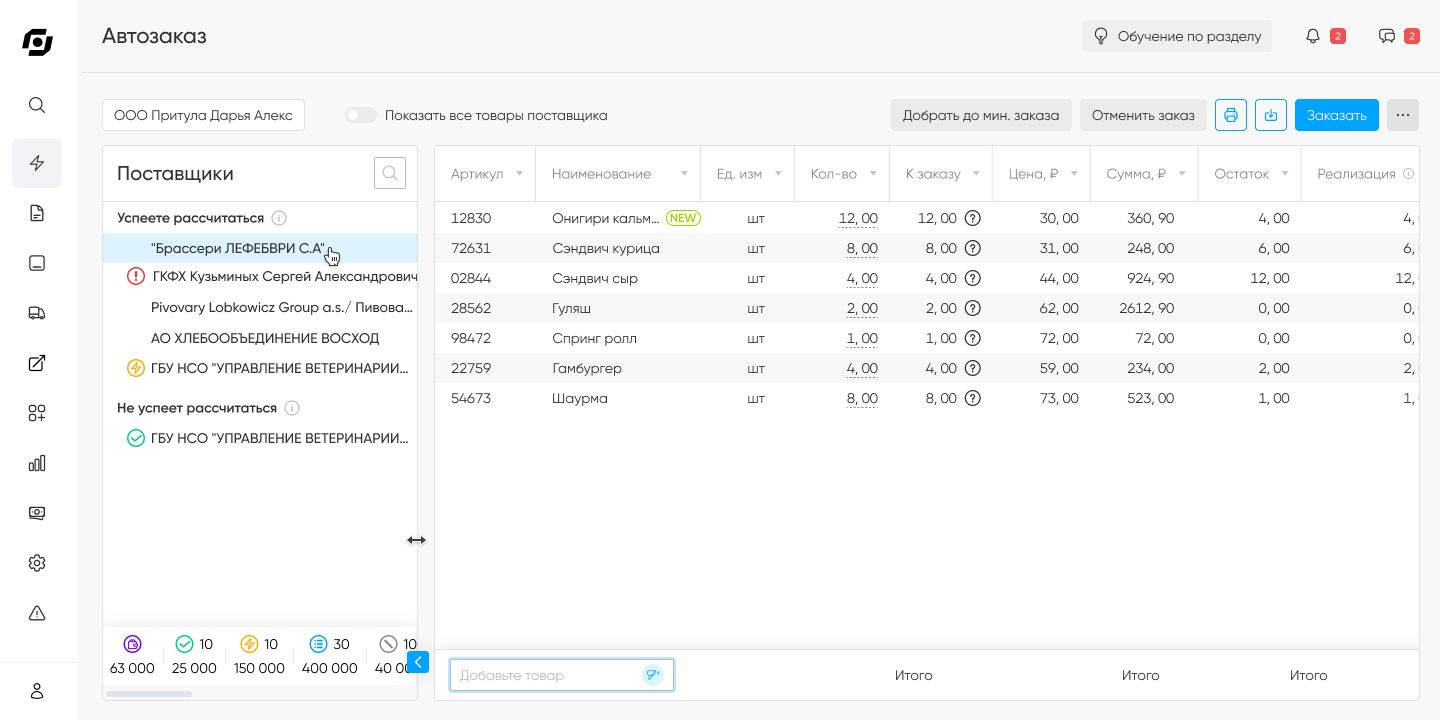Viewport: 1440px width, 720px height.
Task: Edit quantity 2,00 for Гуляш row
Action: (x=862, y=308)
